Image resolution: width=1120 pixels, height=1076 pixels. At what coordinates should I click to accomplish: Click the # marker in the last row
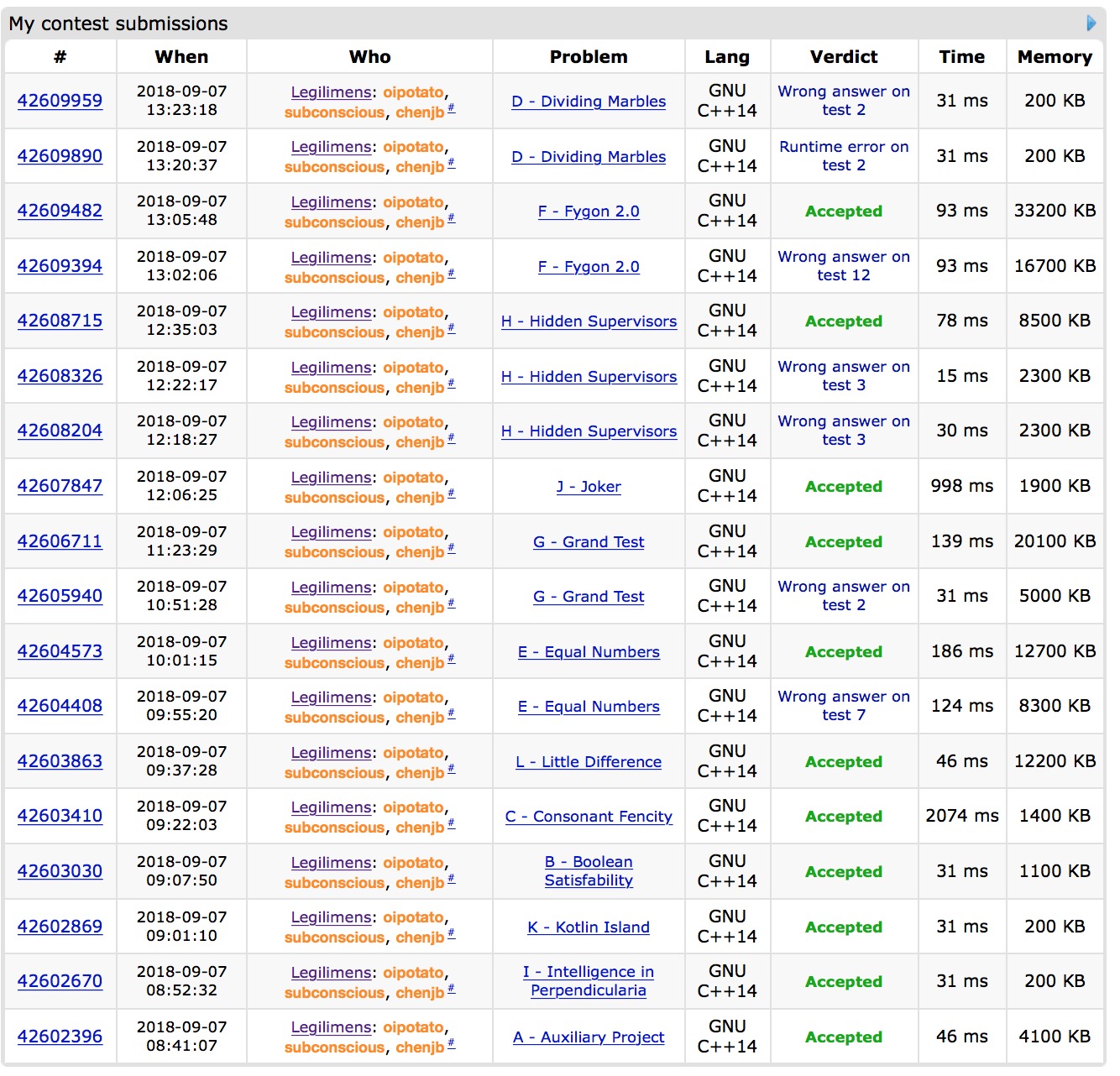(451, 1043)
